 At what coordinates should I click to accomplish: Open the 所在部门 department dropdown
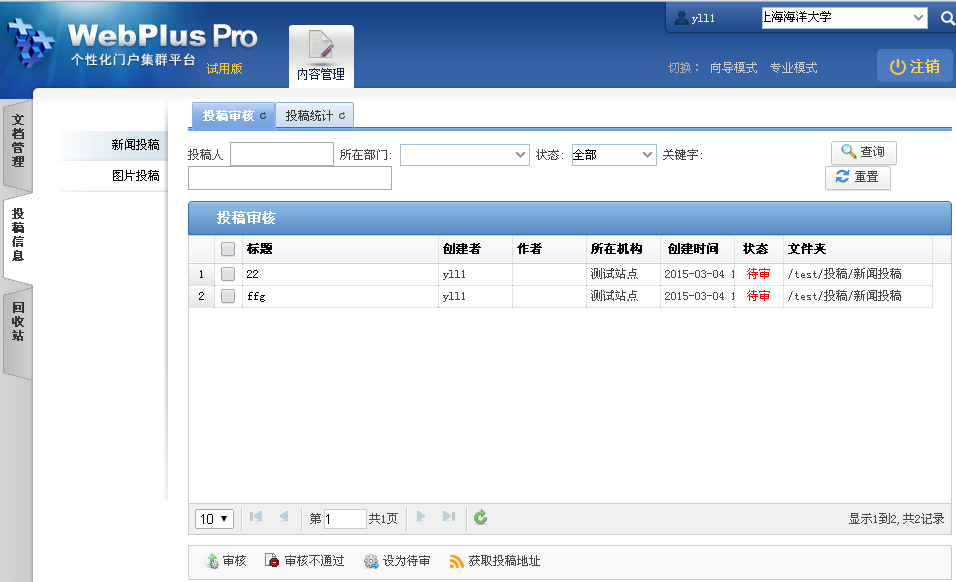[x=464, y=155]
